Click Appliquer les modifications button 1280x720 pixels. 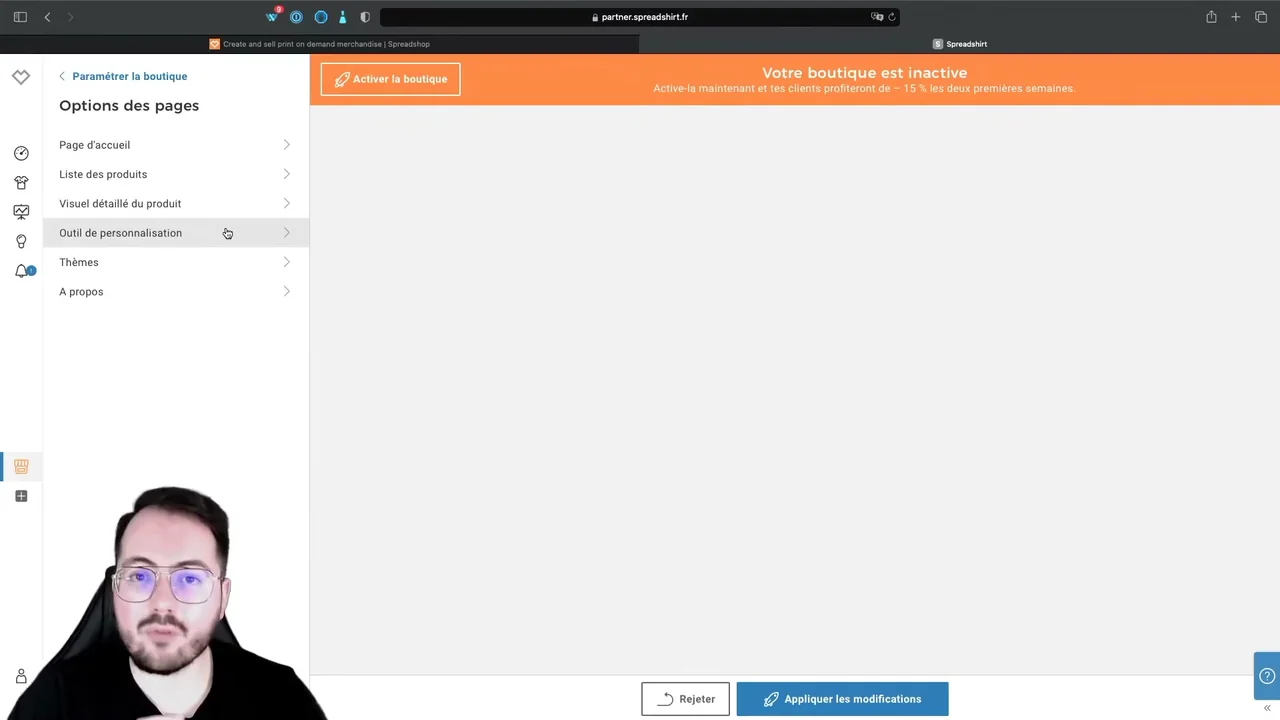click(842, 699)
